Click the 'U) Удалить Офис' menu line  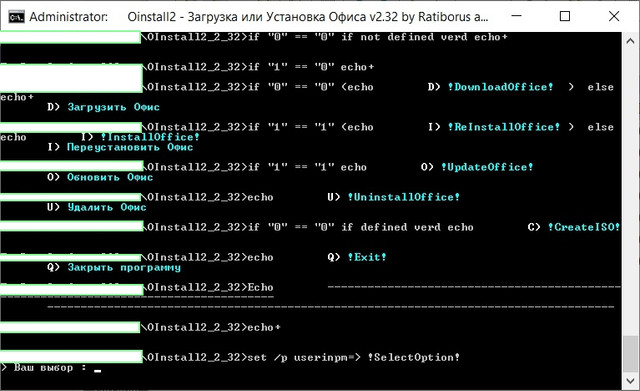[x=96, y=207]
